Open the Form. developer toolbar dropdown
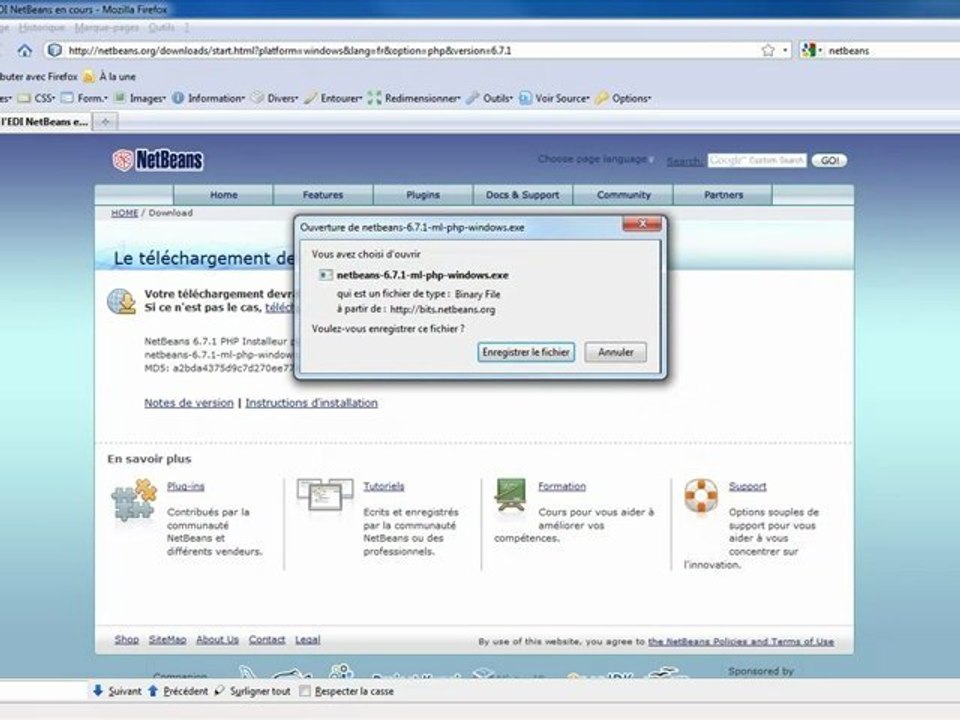 pos(84,98)
